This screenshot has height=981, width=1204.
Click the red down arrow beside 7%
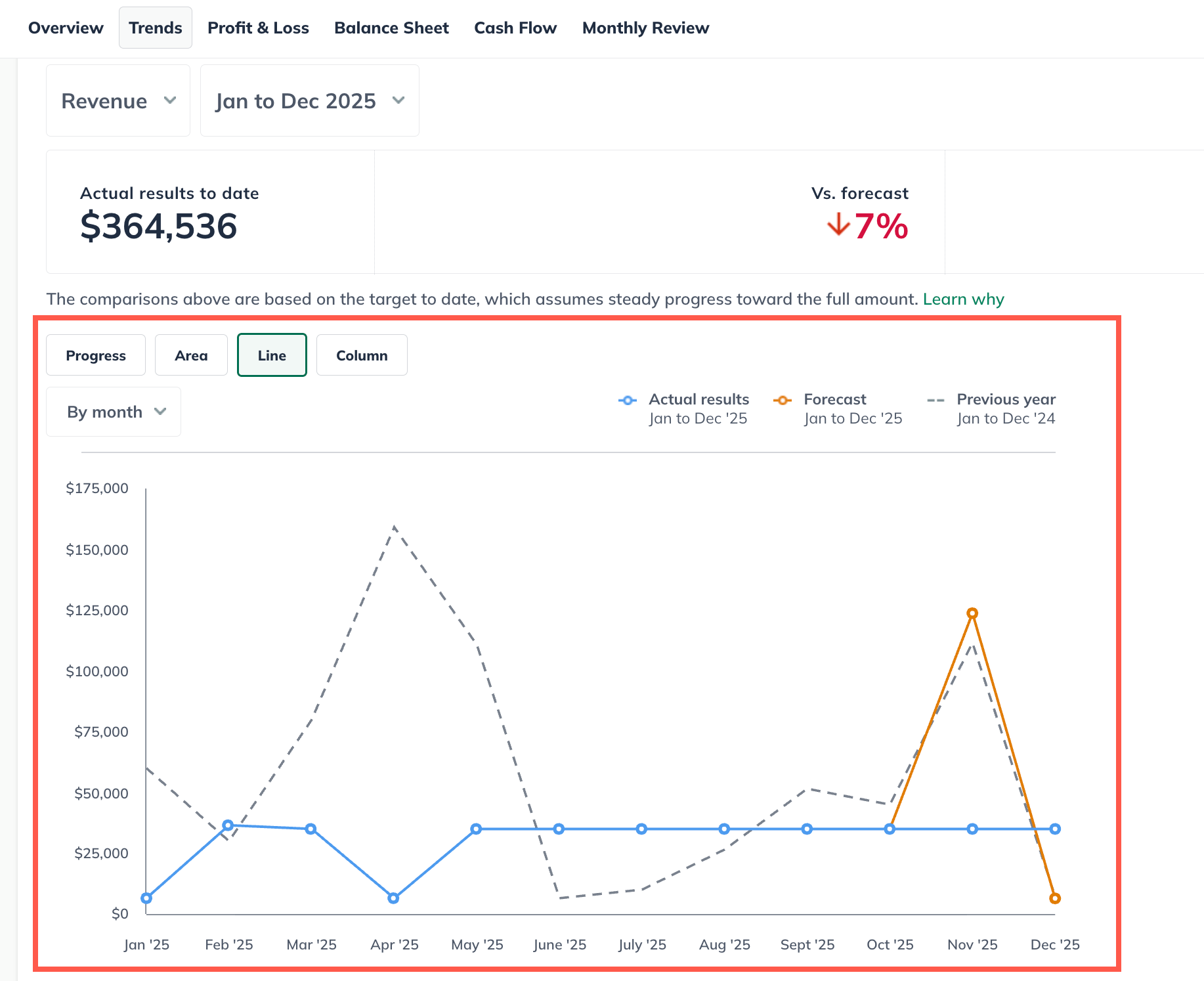[x=838, y=226]
